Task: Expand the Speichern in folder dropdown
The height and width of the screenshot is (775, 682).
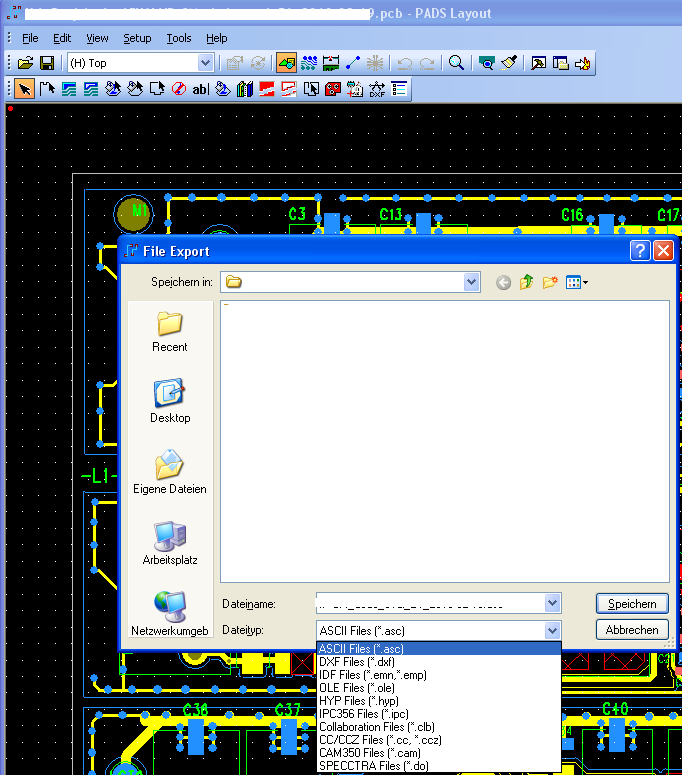Action: (x=471, y=282)
